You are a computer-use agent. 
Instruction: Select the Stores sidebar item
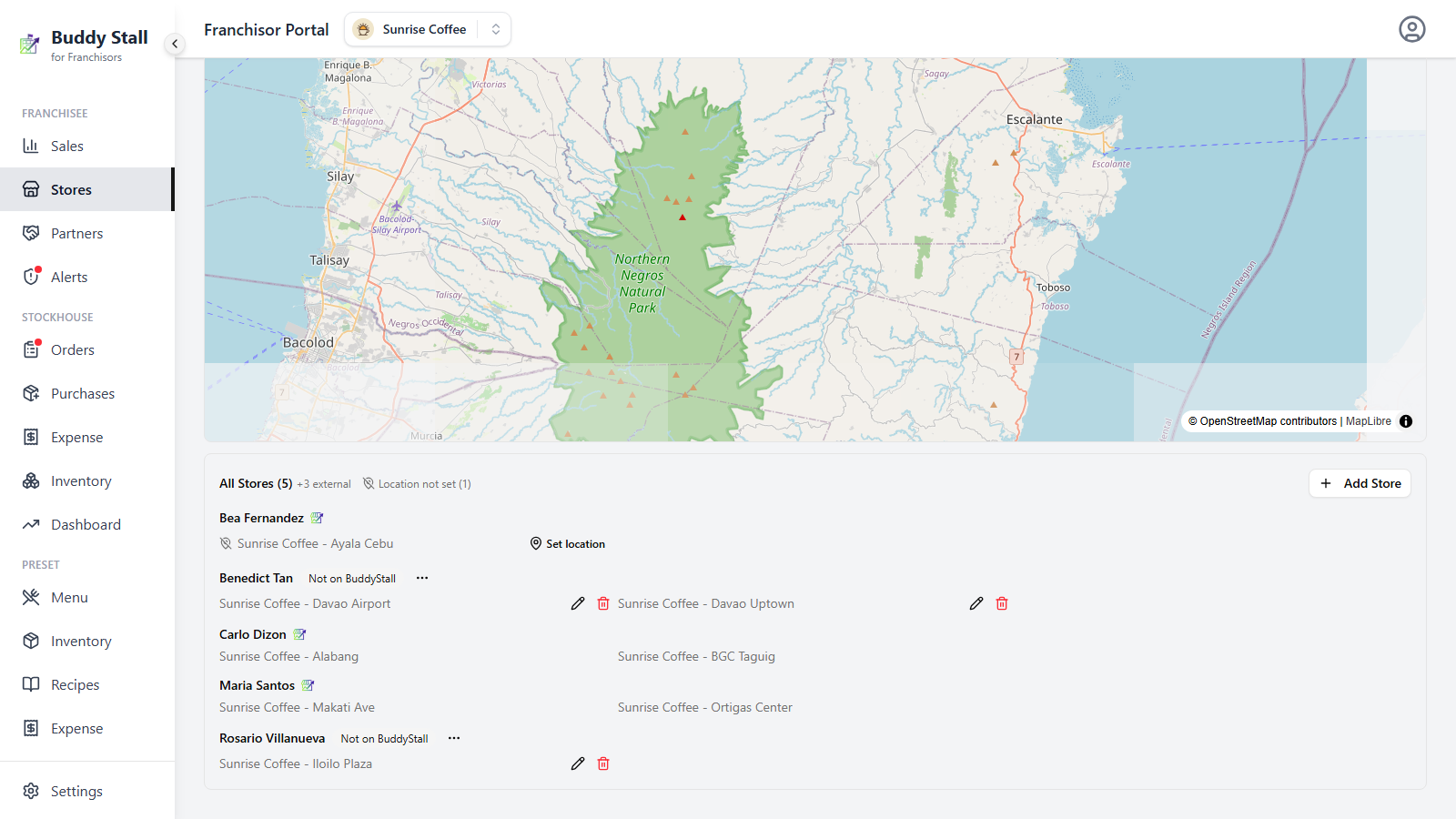pos(87,189)
